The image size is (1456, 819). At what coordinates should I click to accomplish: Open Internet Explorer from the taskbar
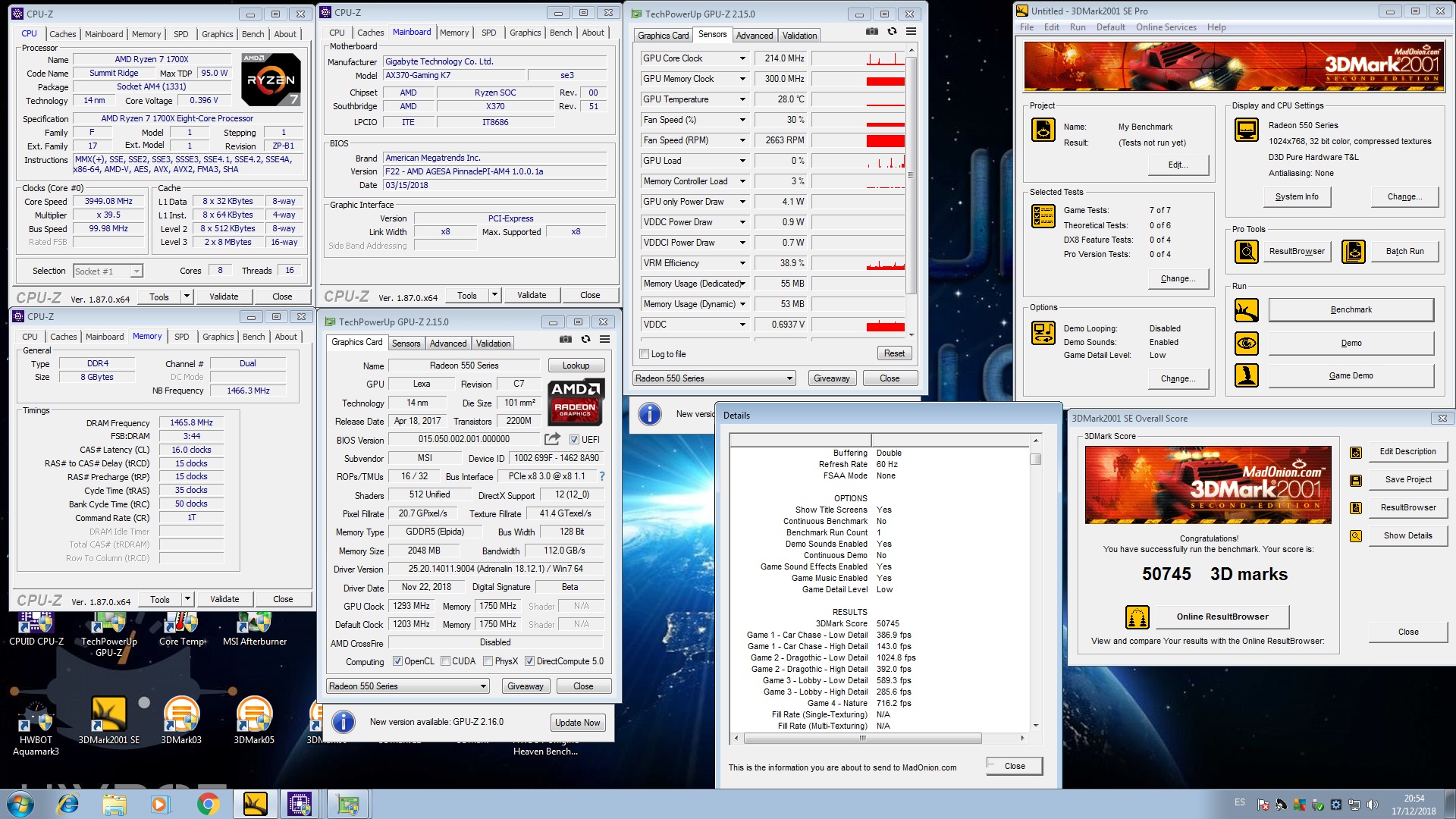click(x=68, y=804)
